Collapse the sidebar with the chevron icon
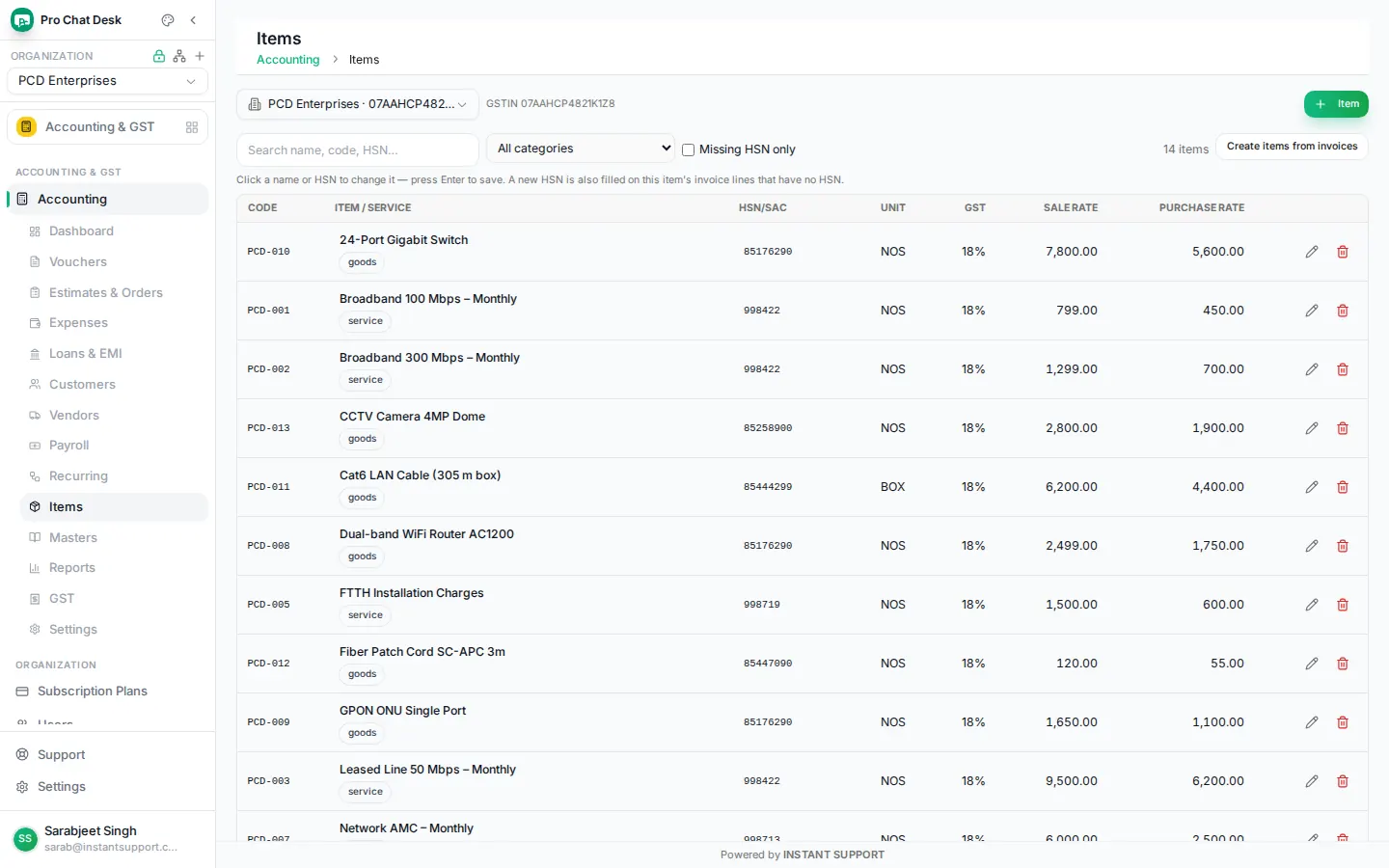The image size is (1389, 868). [x=193, y=20]
